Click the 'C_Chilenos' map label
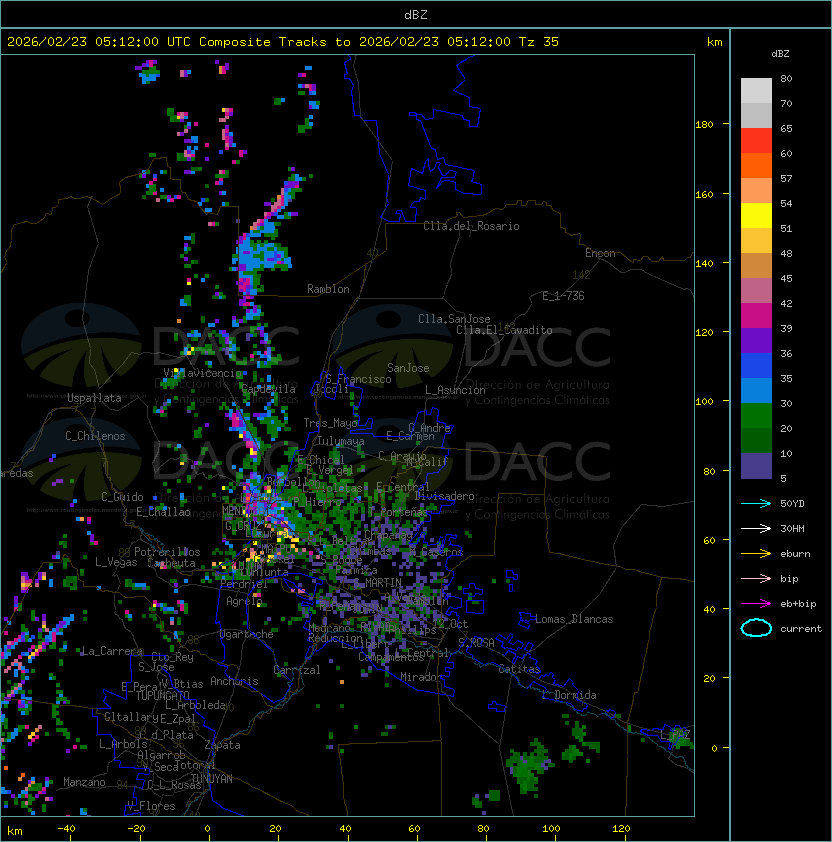The width and height of the screenshot is (832, 842). tap(95, 436)
